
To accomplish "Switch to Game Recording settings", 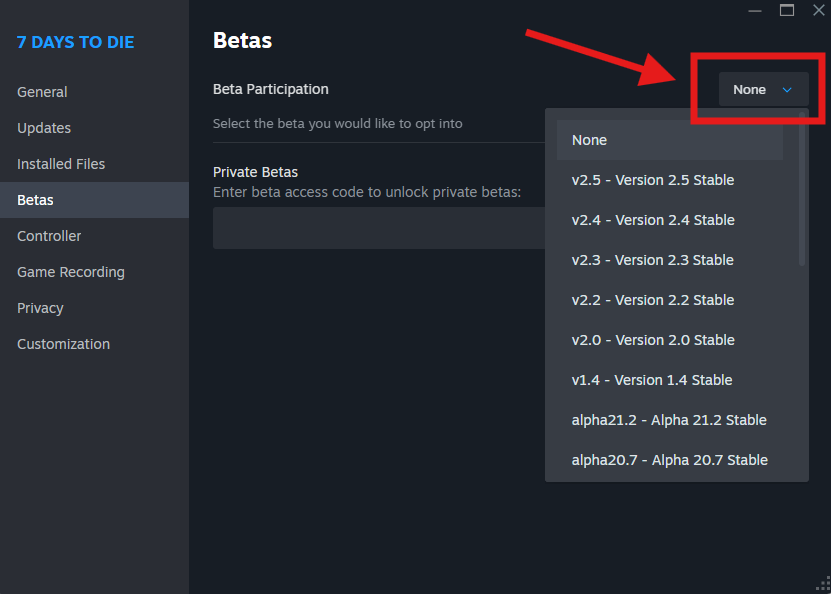I will [x=94, y=272].
